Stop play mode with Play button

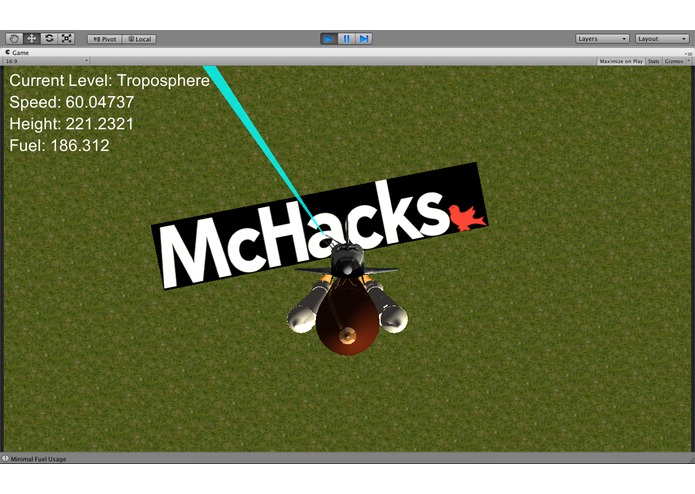coord(328,39)
